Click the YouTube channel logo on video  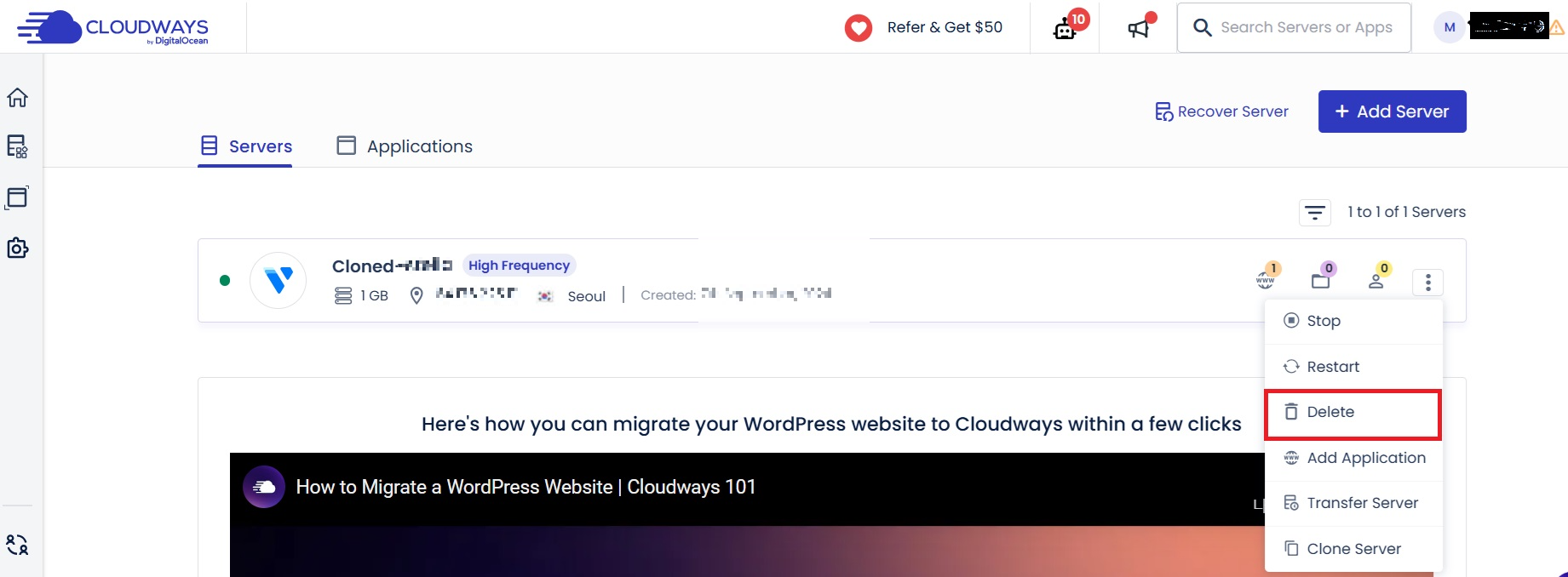(264, 487)
